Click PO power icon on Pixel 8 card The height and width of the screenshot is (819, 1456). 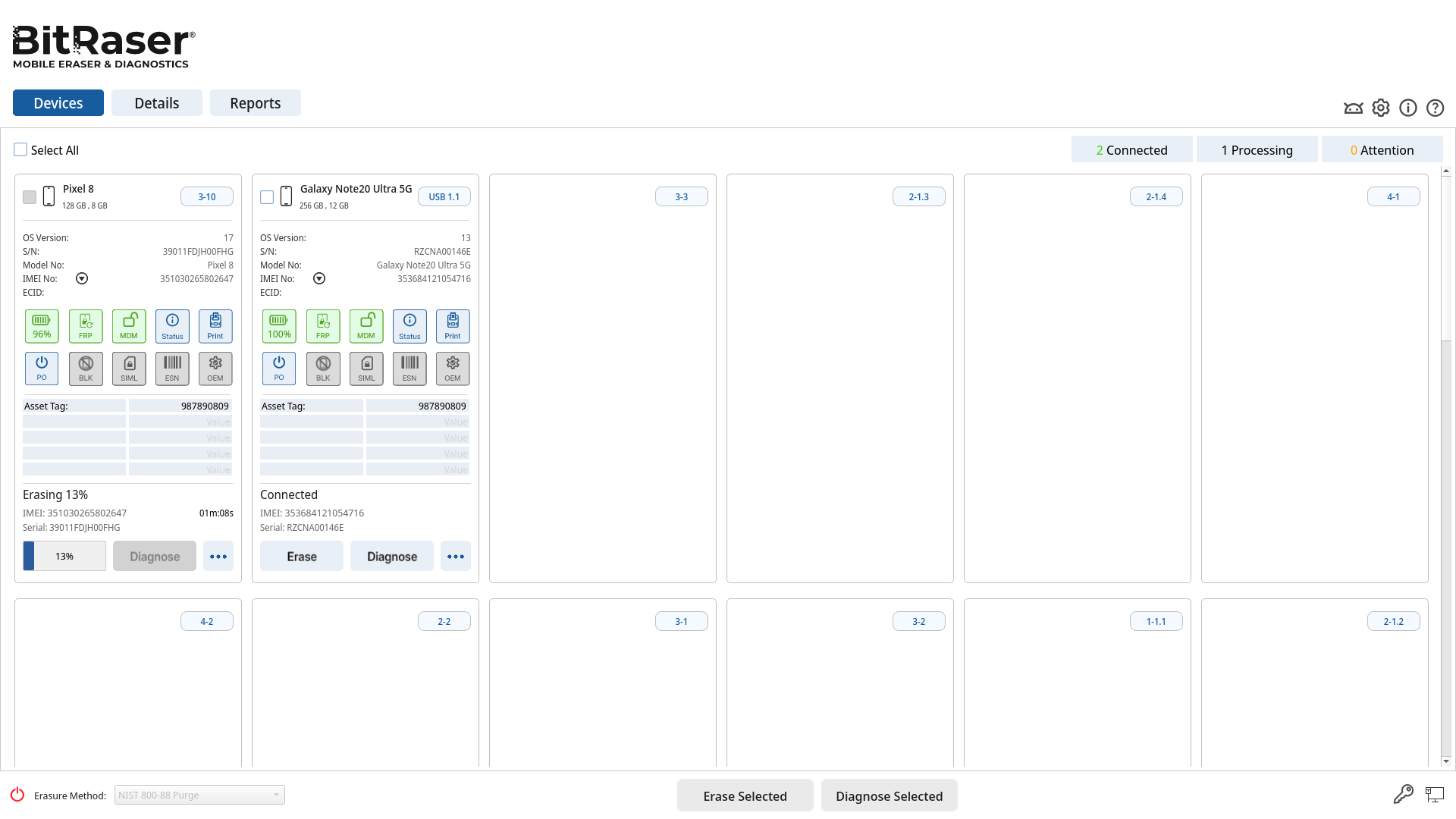point(42,369)
